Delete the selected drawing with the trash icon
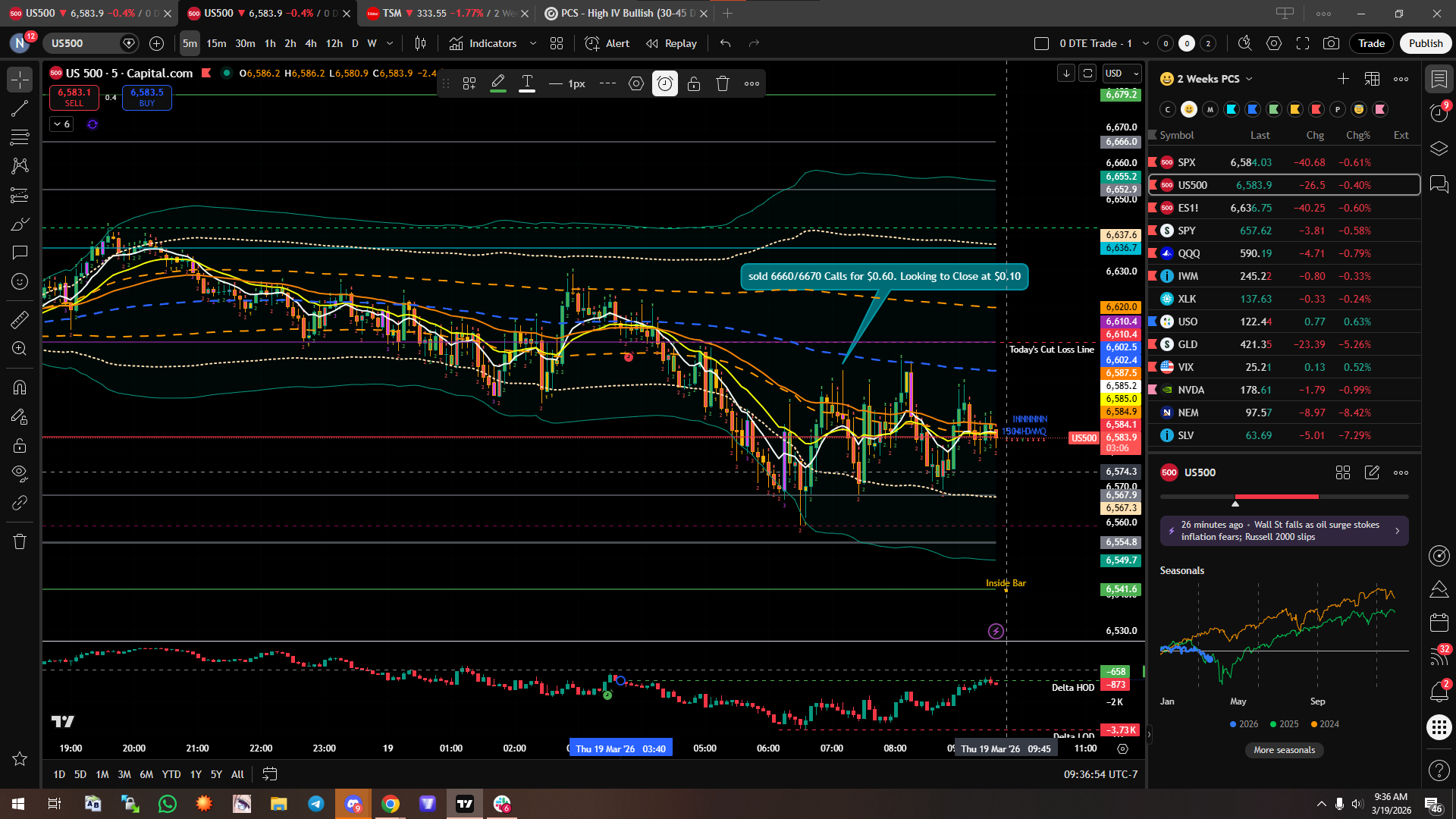The image size is (1456, 819). tap(723, 83)
